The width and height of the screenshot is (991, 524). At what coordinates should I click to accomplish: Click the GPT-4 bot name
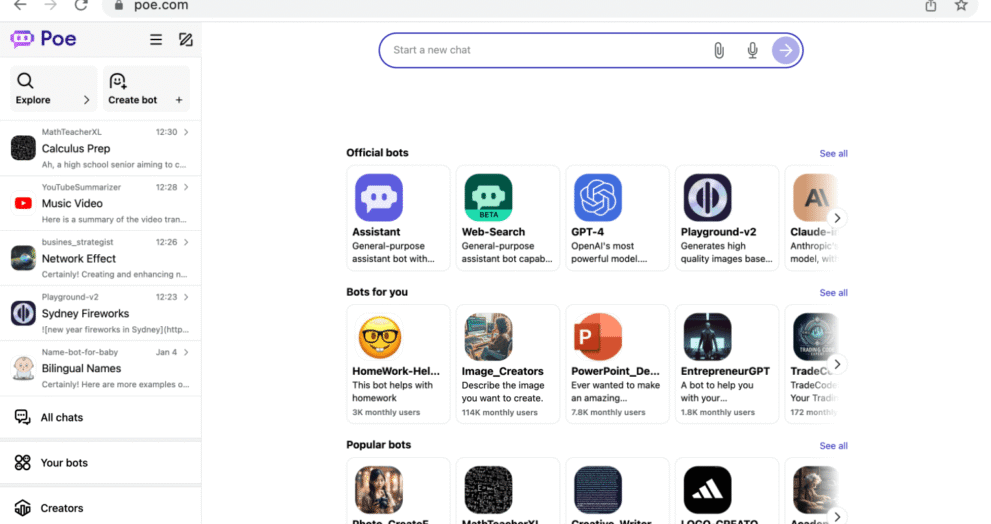pyautogui.click(x=587, y=232)
